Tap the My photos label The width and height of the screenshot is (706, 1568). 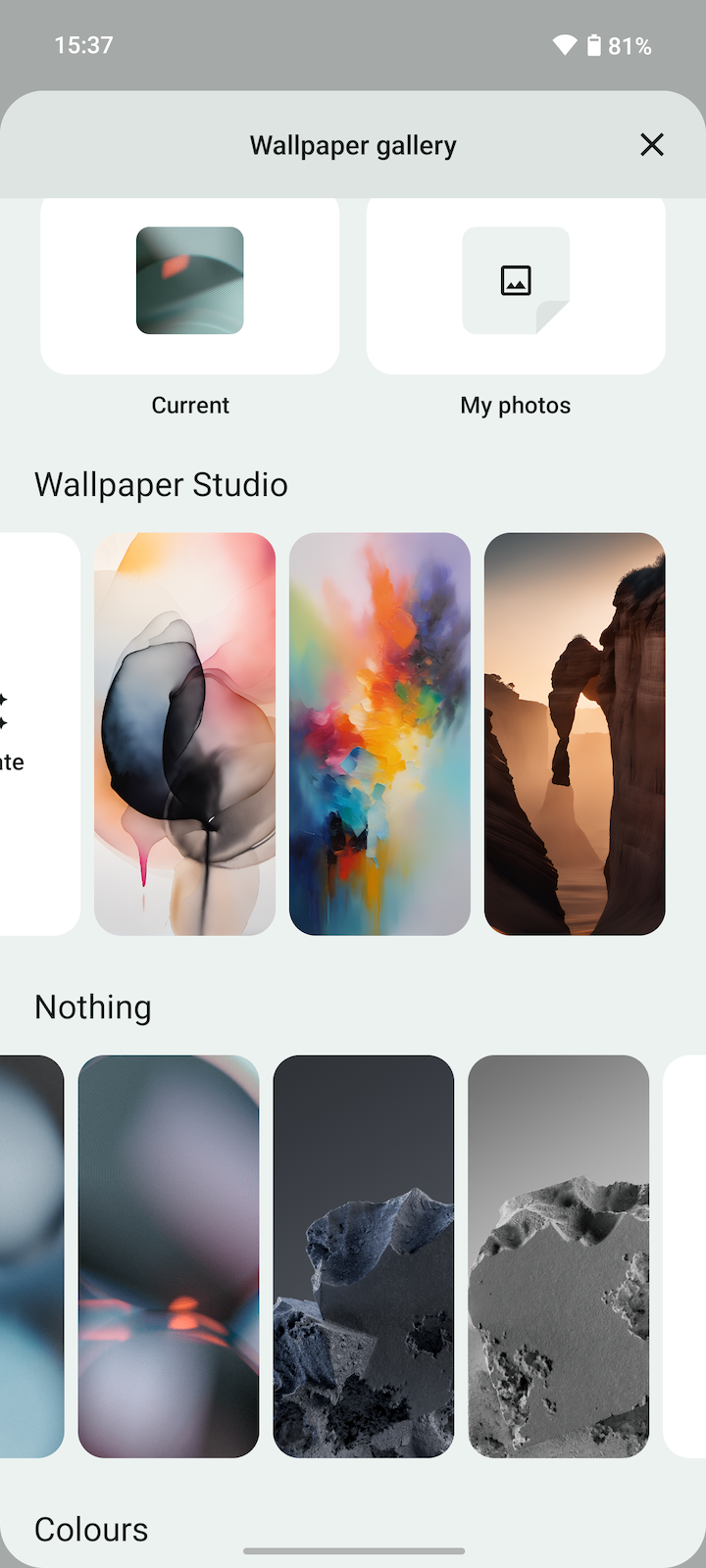click(x=516, y=406)
